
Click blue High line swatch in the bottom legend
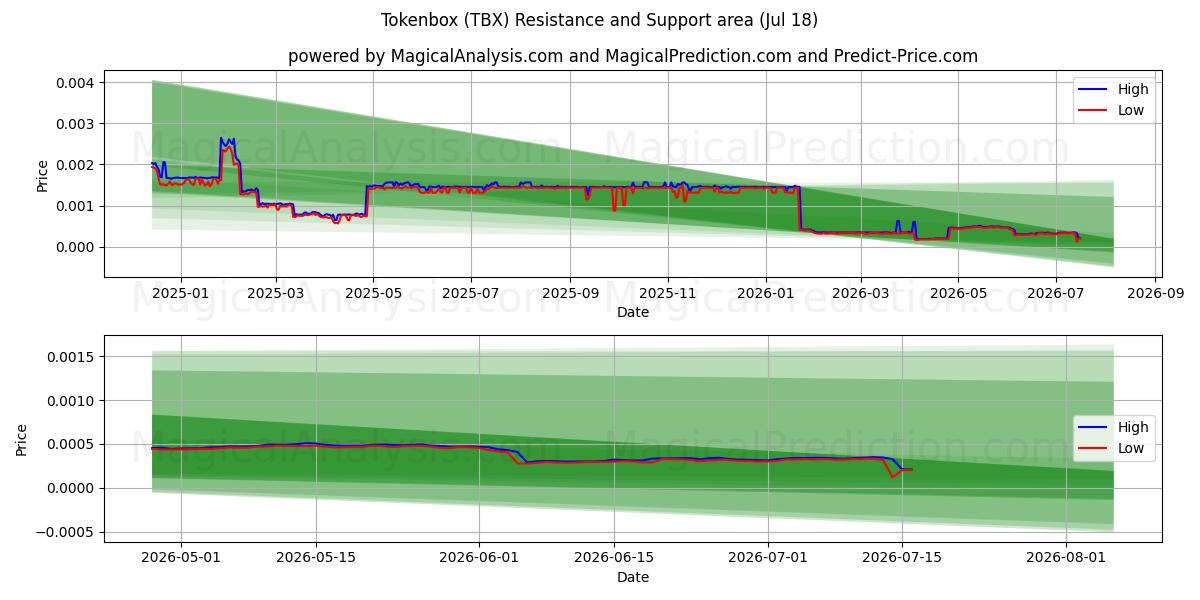coord(1094,427)
